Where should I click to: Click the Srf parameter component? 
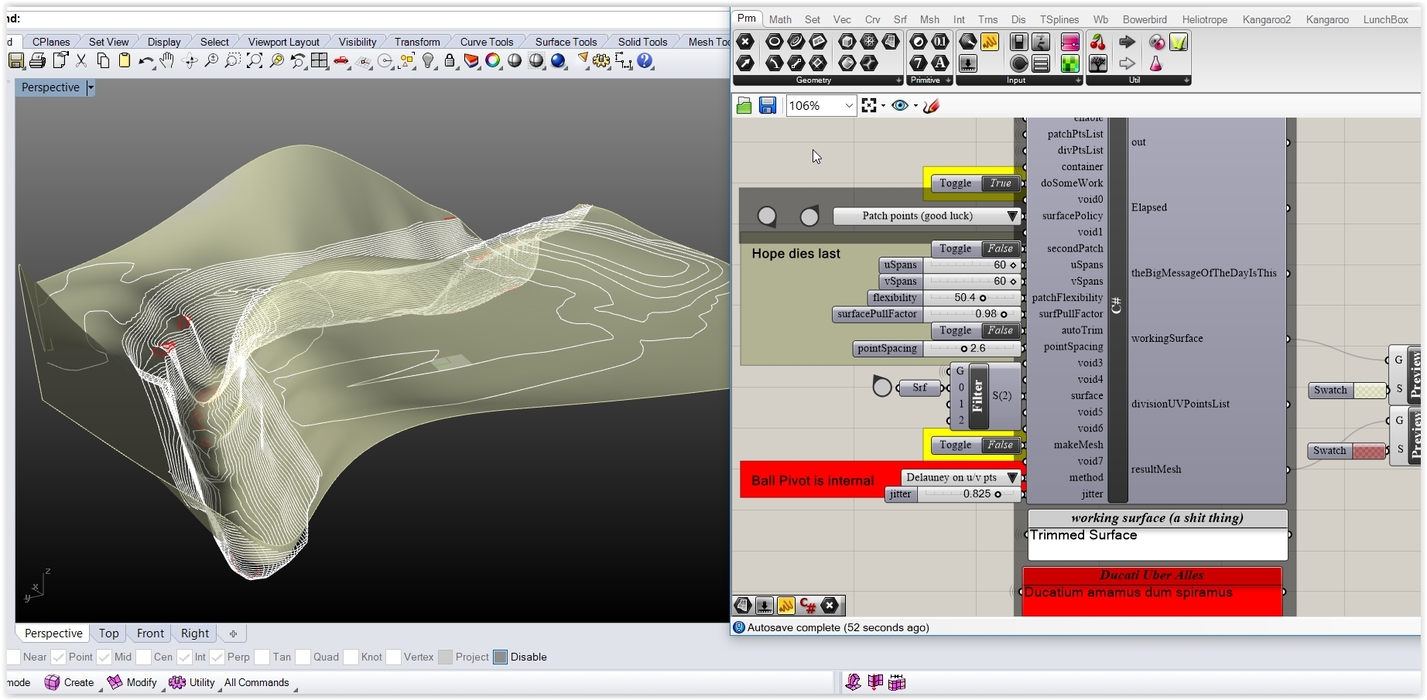[x=919, y=388]
